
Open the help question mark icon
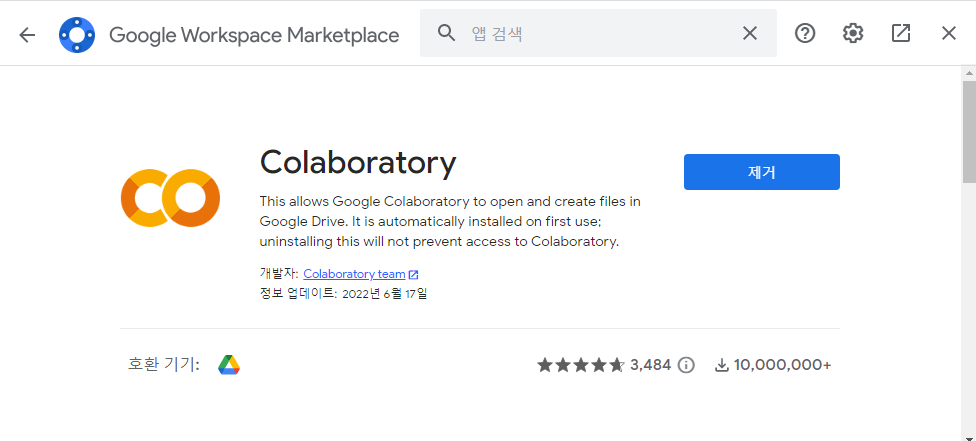tap(805, 33)
